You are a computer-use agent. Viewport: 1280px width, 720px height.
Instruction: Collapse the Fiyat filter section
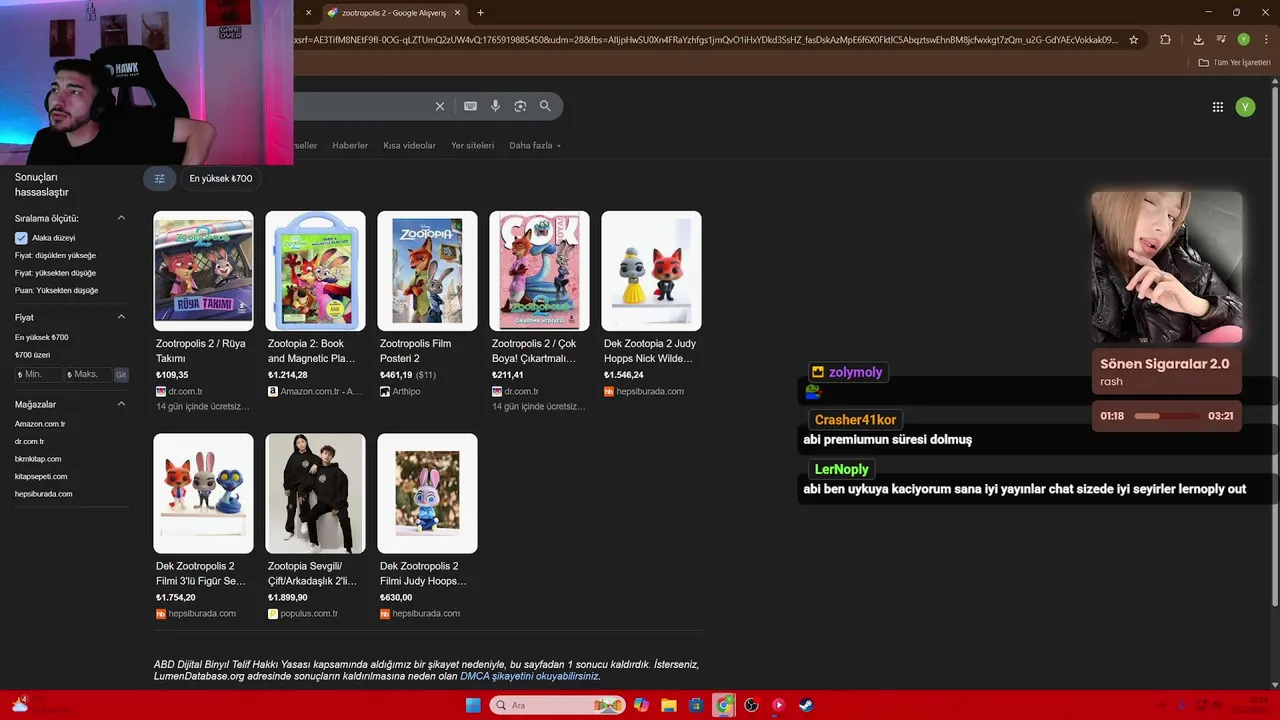click(121, 317)
